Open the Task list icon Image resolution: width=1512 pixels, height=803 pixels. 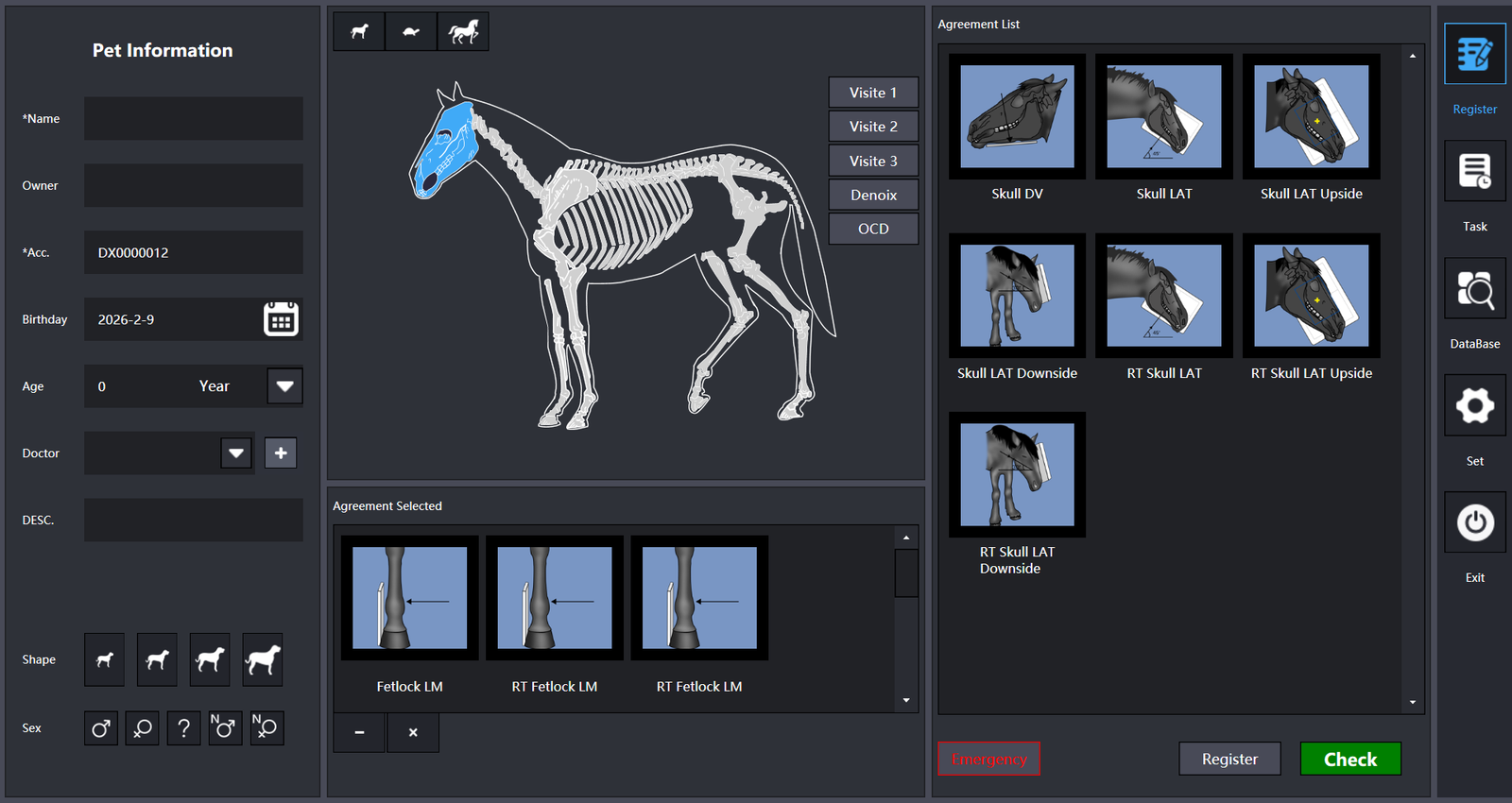pyautogui.click(x=1474, y=172)
